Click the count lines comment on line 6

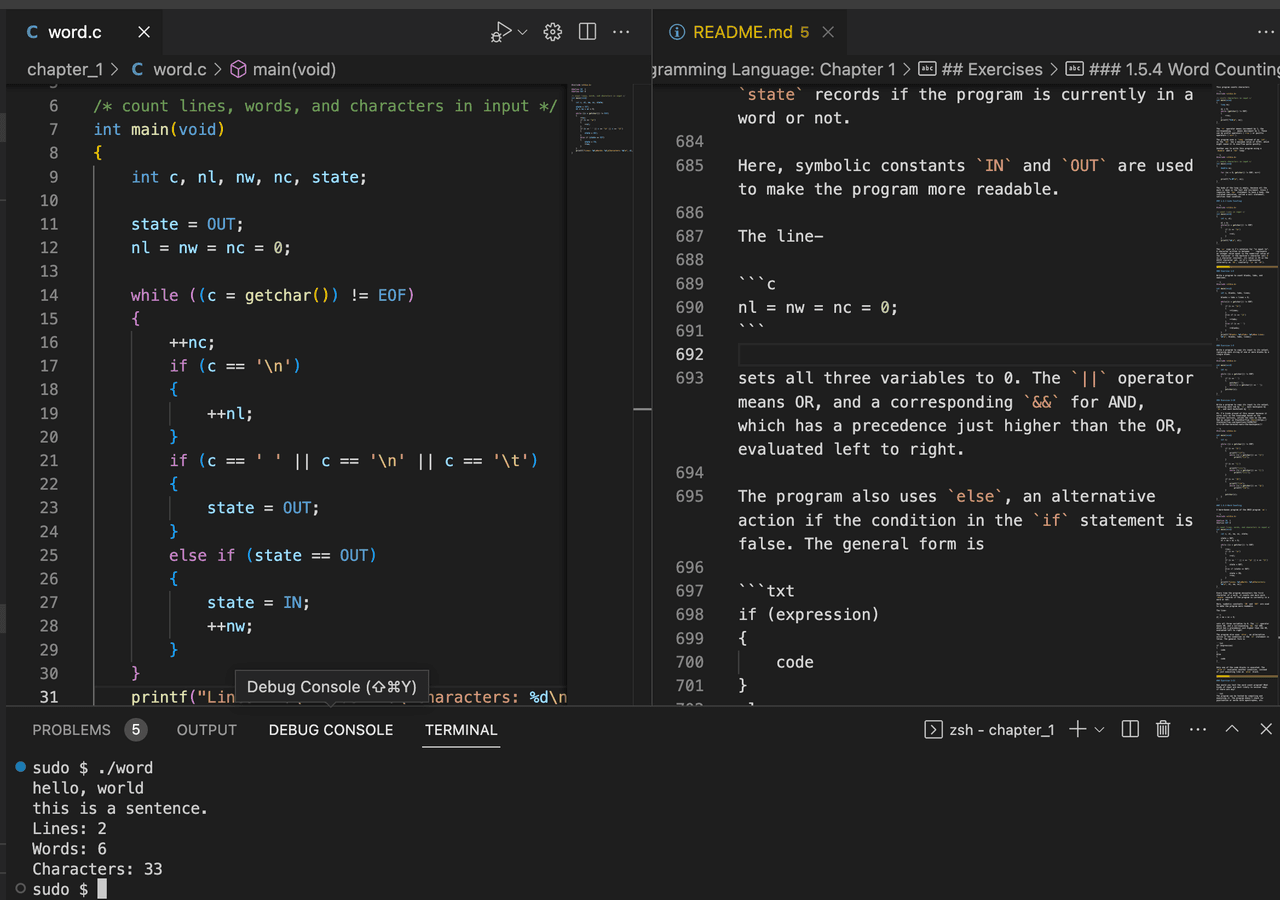tap(325, 106)
